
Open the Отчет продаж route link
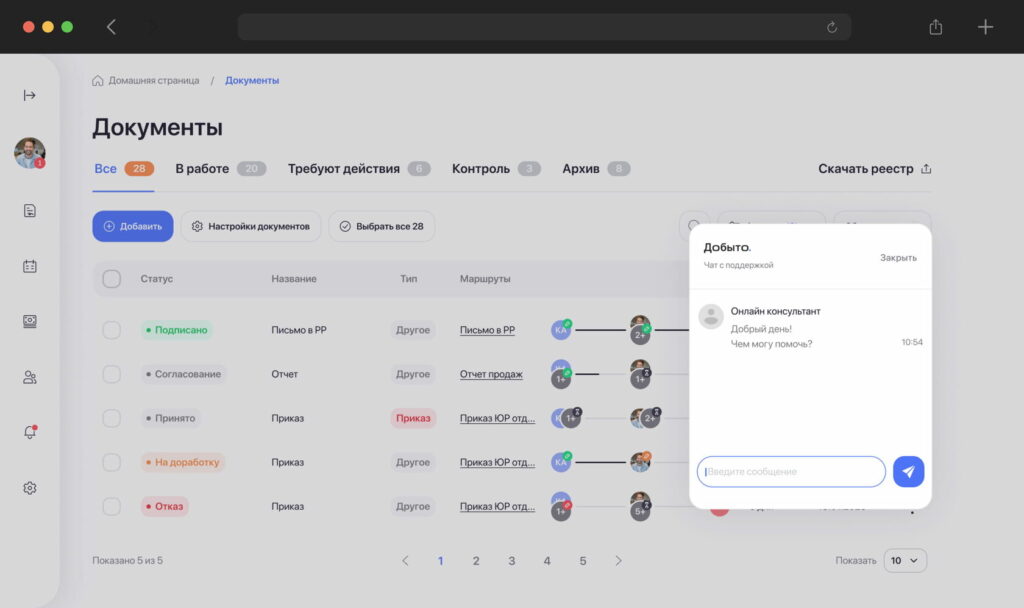click(x=491, y=374)
